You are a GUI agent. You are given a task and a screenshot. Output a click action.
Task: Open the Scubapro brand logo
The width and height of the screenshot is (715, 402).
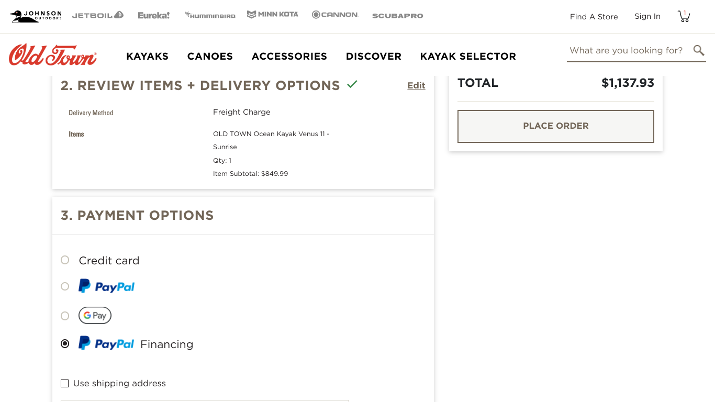coord(398,15)
